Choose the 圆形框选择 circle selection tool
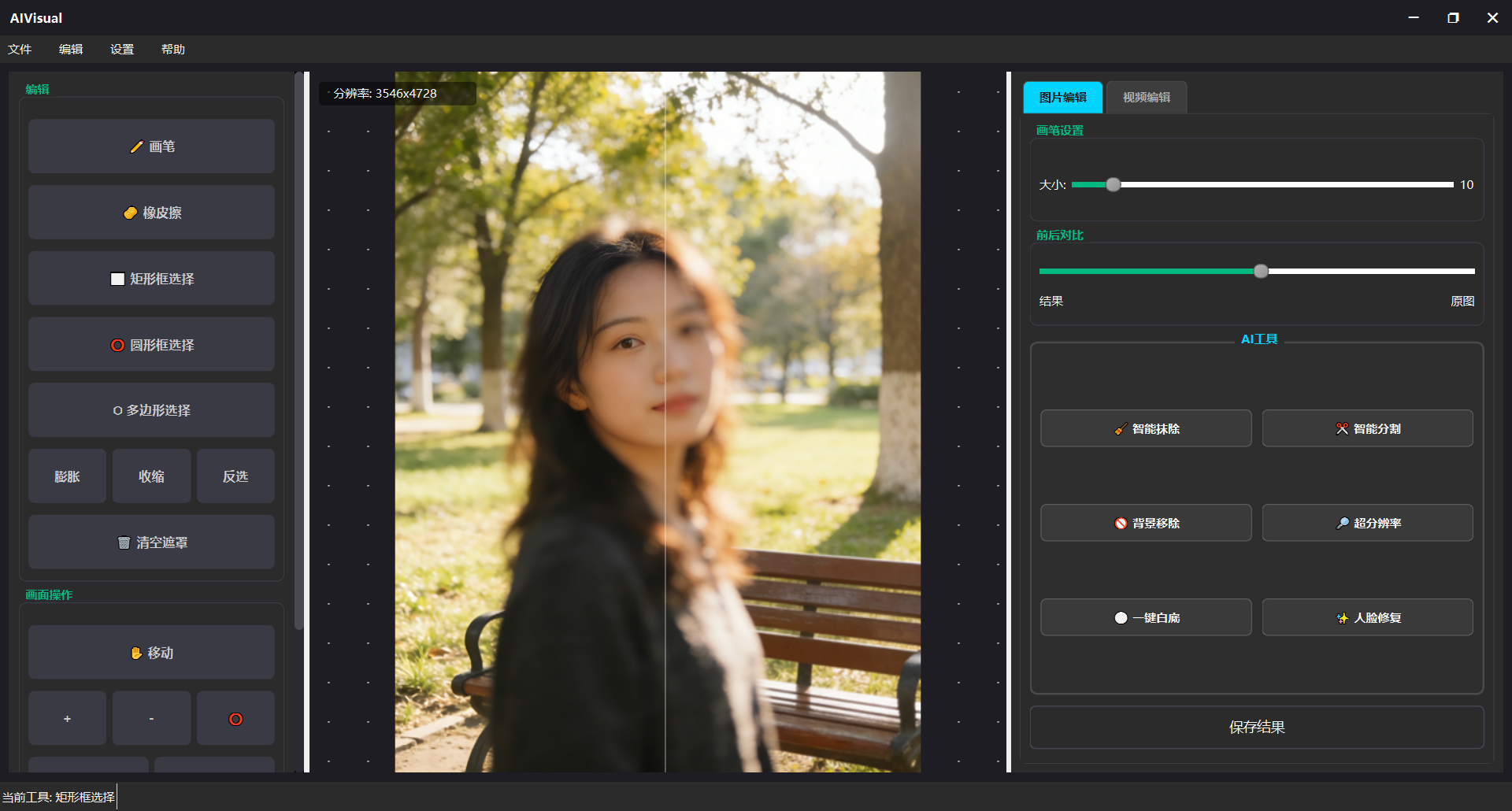Viewport: 1512px width, 811px height. tap(151, 345)
